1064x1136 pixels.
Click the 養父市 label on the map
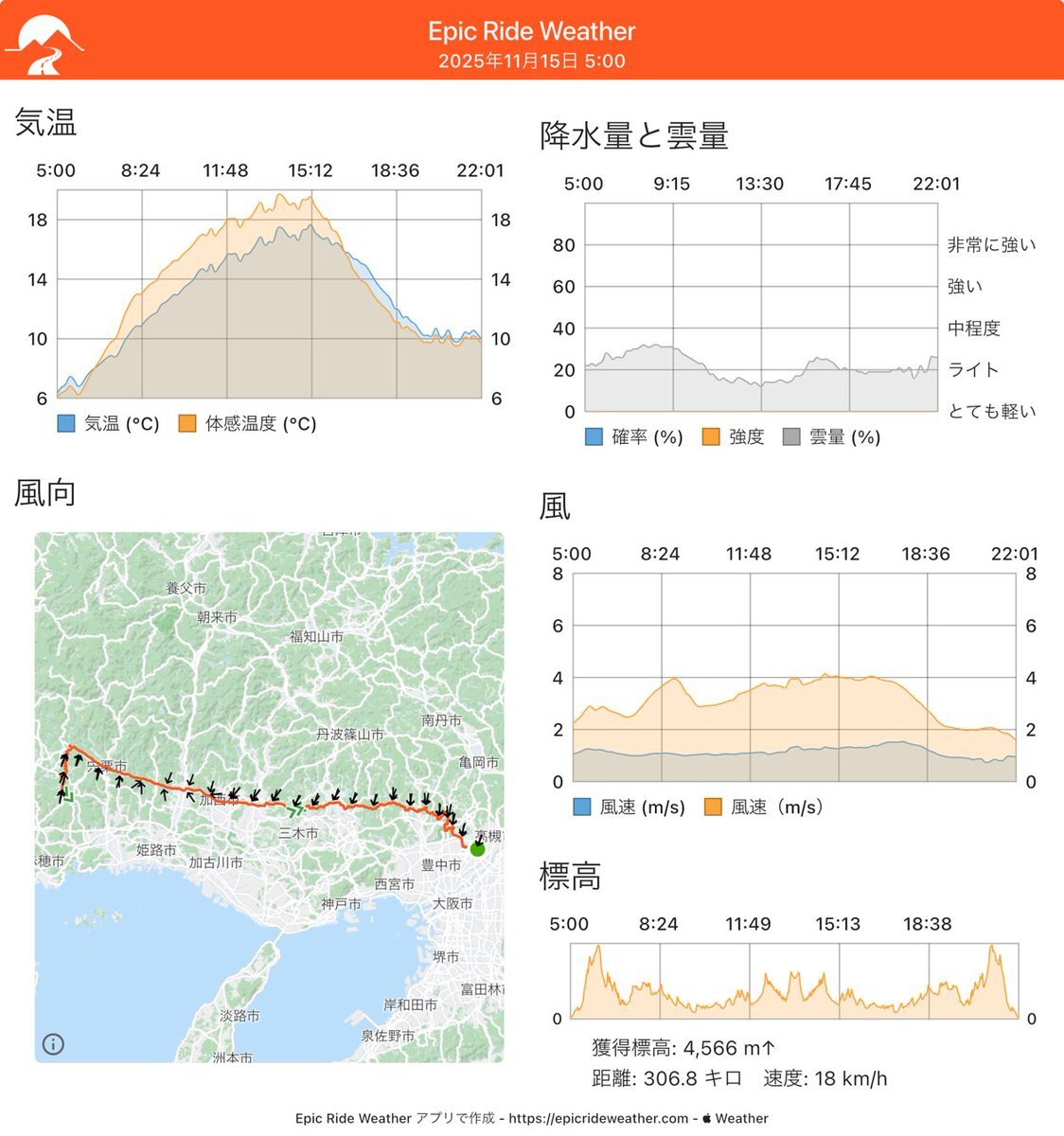[186, 588]
